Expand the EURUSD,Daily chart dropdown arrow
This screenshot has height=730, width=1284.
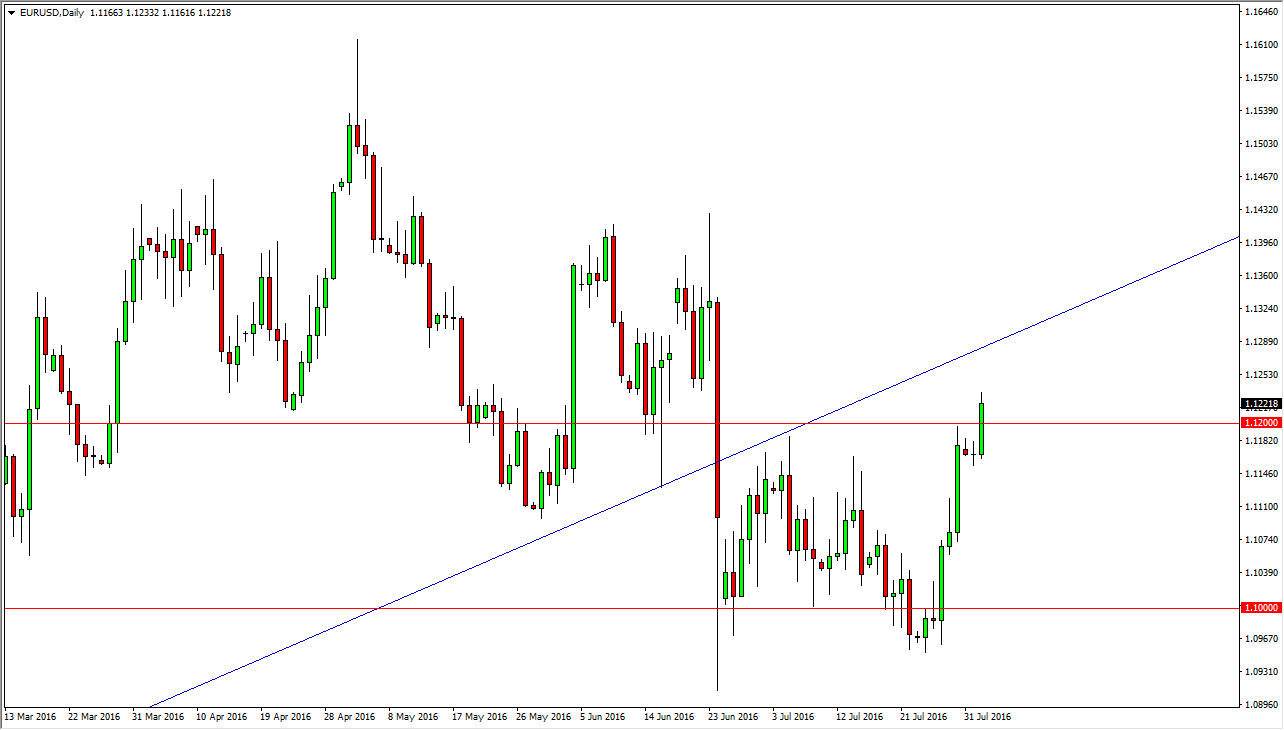pyautogui.click(x=12, y=12)
